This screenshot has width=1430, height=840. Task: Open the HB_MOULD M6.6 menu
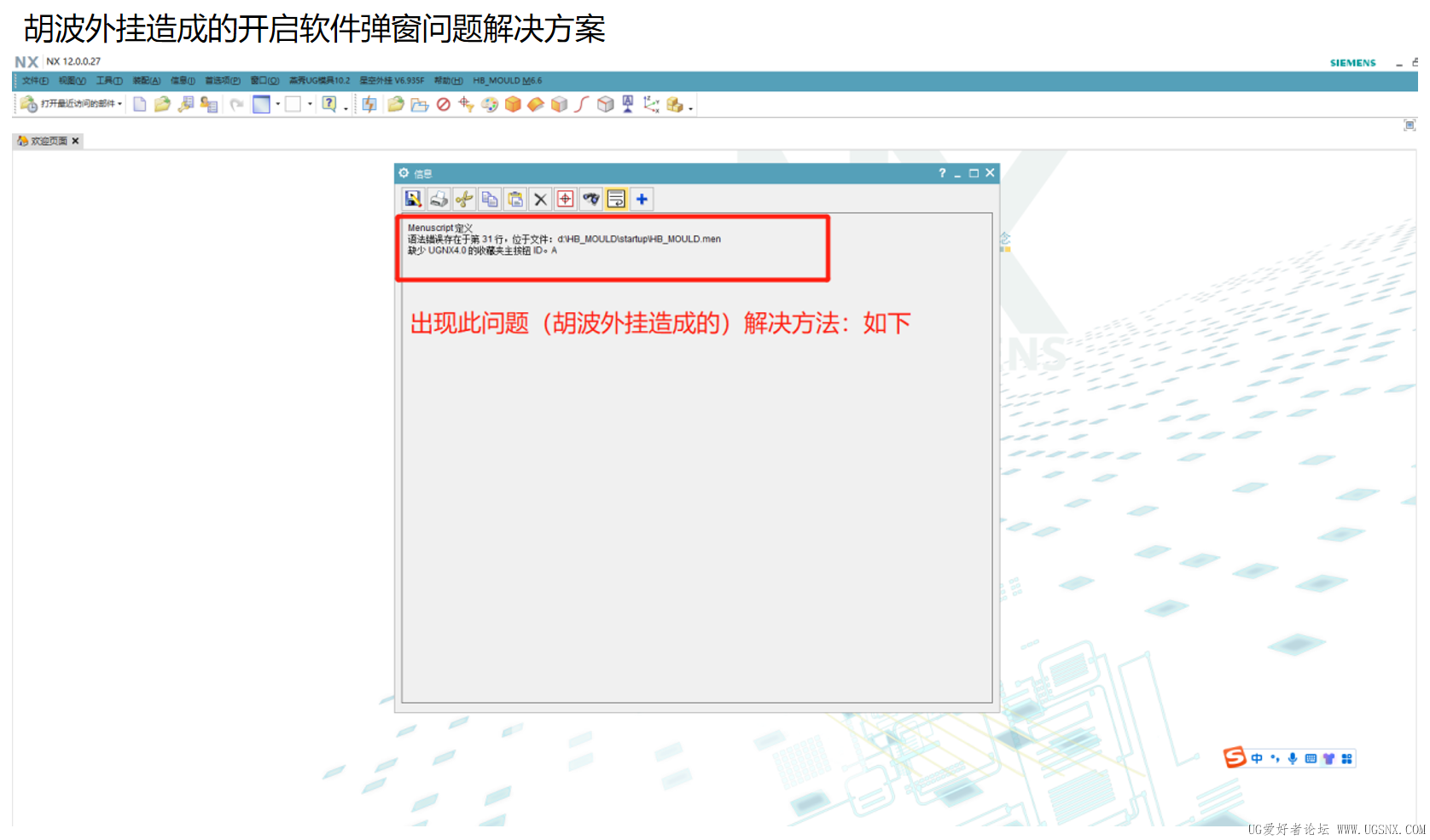click(x=508, y=81)
